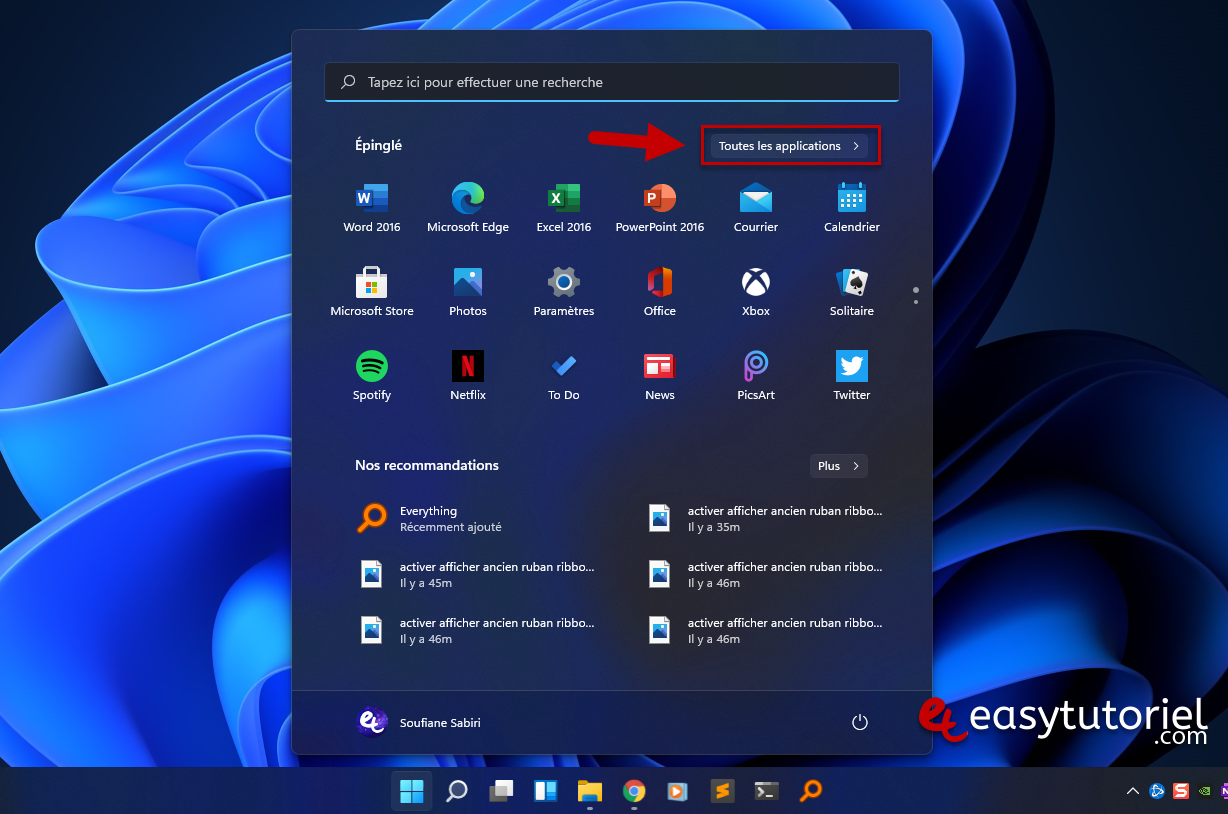The height and width of the screenshot is (814, 1228).
Task: Click the Windows Start button on taskbar
Action: tap(411, 791)
